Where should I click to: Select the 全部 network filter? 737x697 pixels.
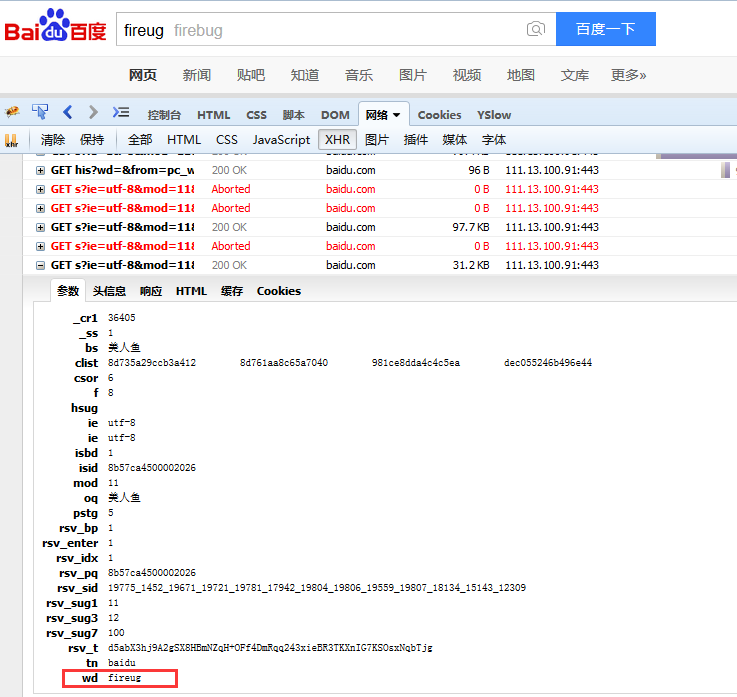tap(140, 140)
